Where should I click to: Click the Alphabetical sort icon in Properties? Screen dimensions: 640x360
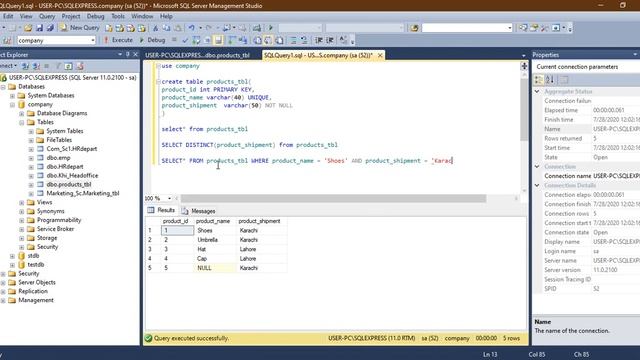click(x=550, y=80)
